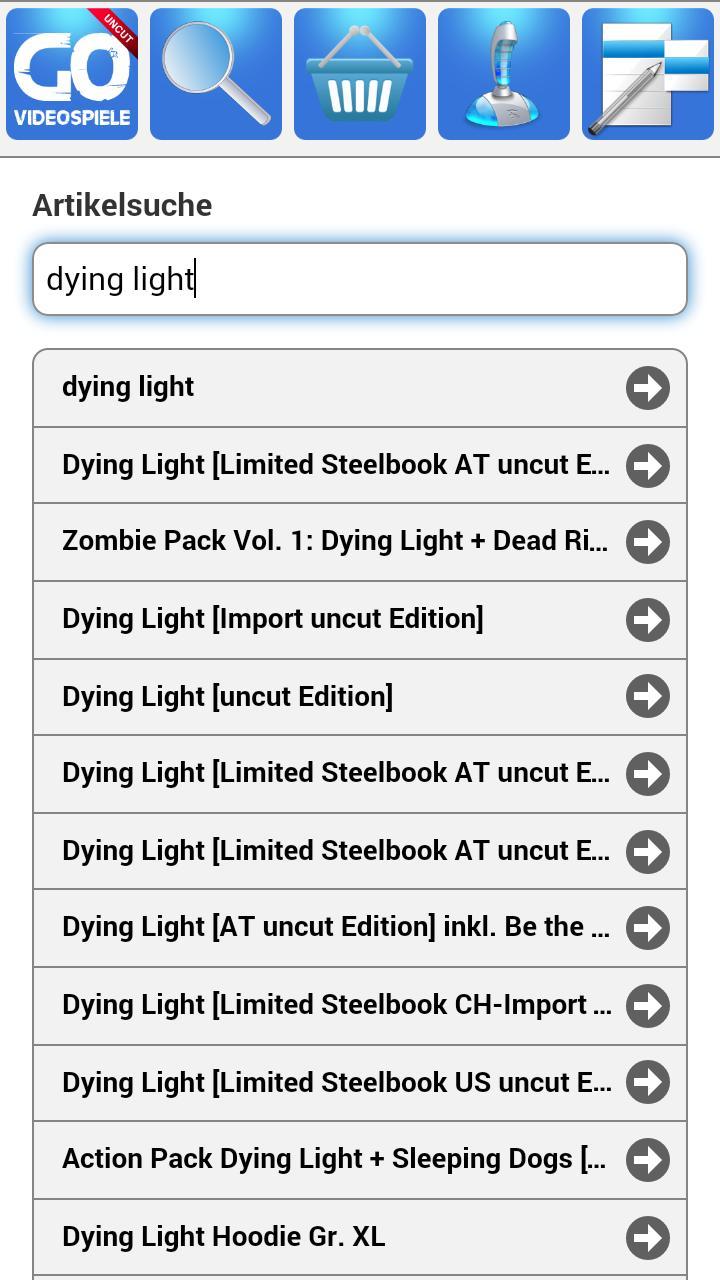Open the shopping basket icon
Viewport: 720px width, 1280px height.
click(360, 72)
